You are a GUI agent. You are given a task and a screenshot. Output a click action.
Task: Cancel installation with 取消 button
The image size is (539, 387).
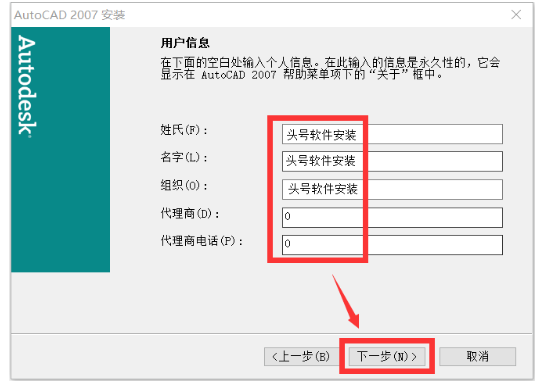click(477, 356)
